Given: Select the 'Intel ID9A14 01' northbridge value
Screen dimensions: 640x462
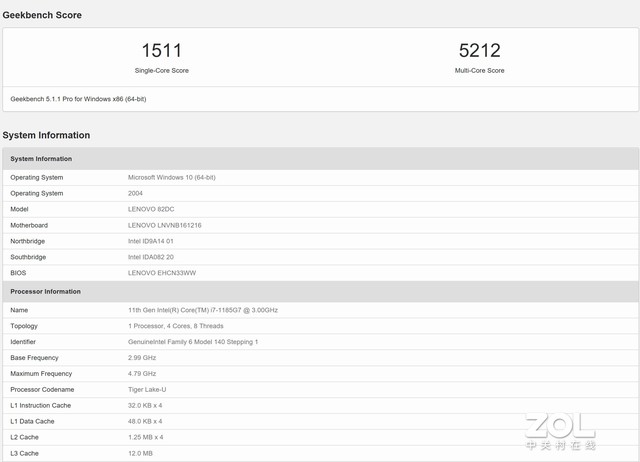Looking at the screenshot, I should (x=151, y=241).
